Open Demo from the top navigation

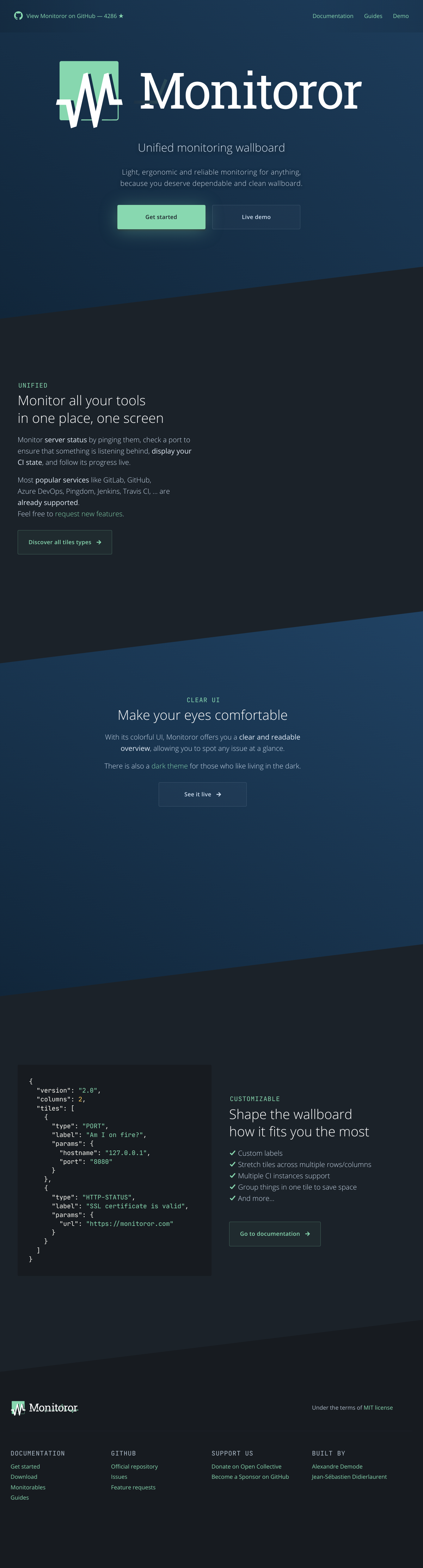(x=400, y=16)
